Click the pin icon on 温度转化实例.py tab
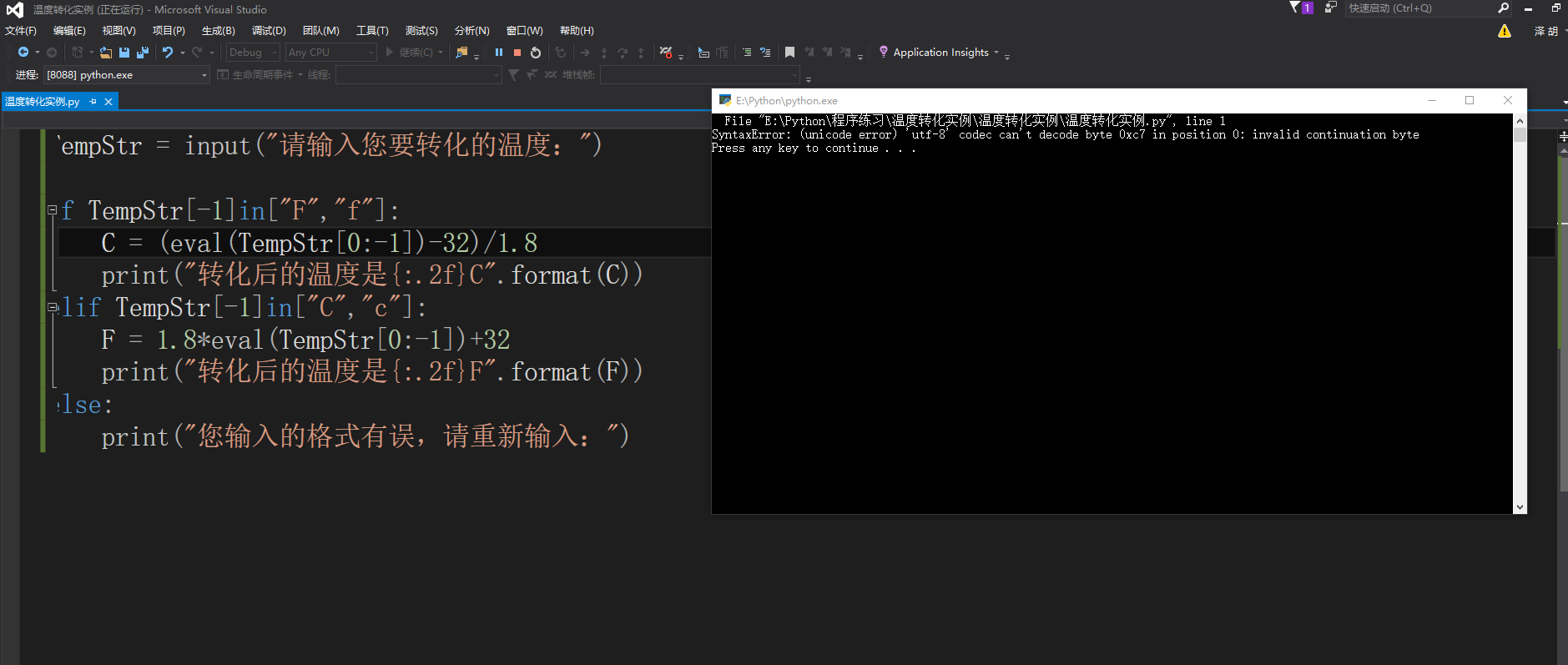The width and height of the screenshot is (1568, 665). click(93, 102)
